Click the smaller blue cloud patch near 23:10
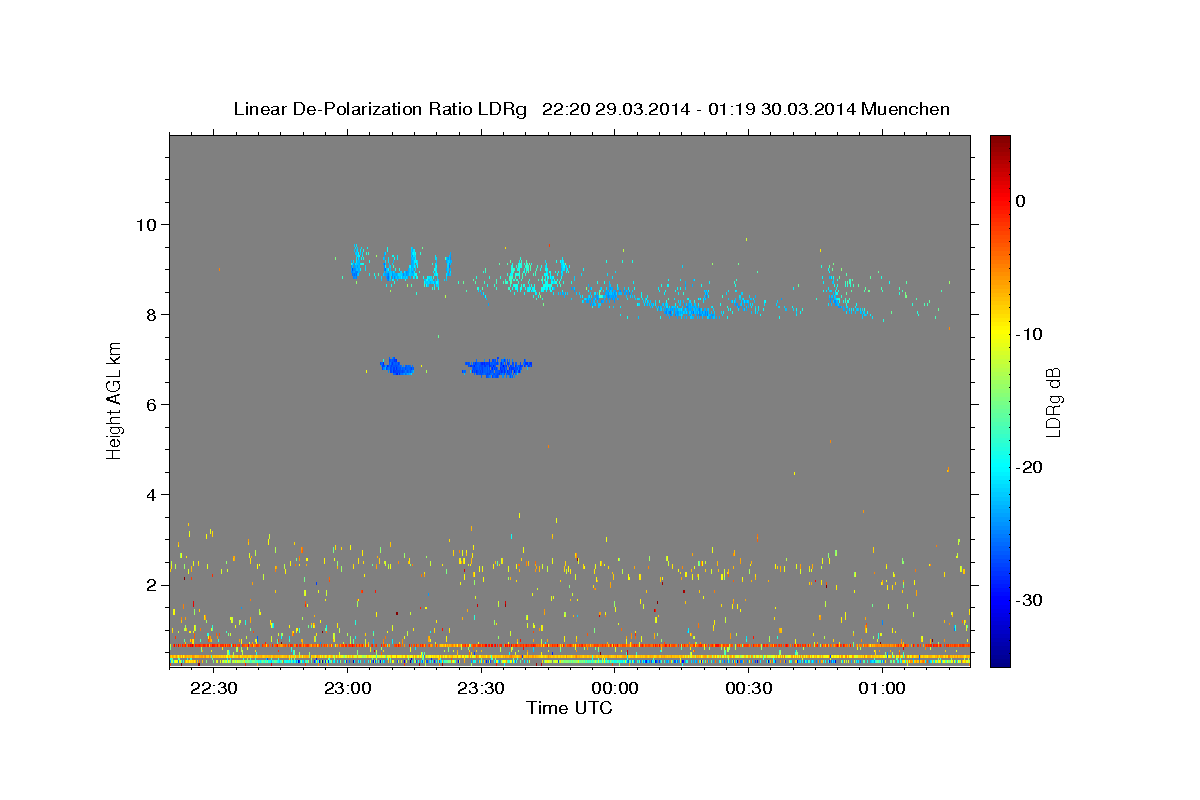The height and width of the screenshot is (800, 1200). (x=397, y=366)
